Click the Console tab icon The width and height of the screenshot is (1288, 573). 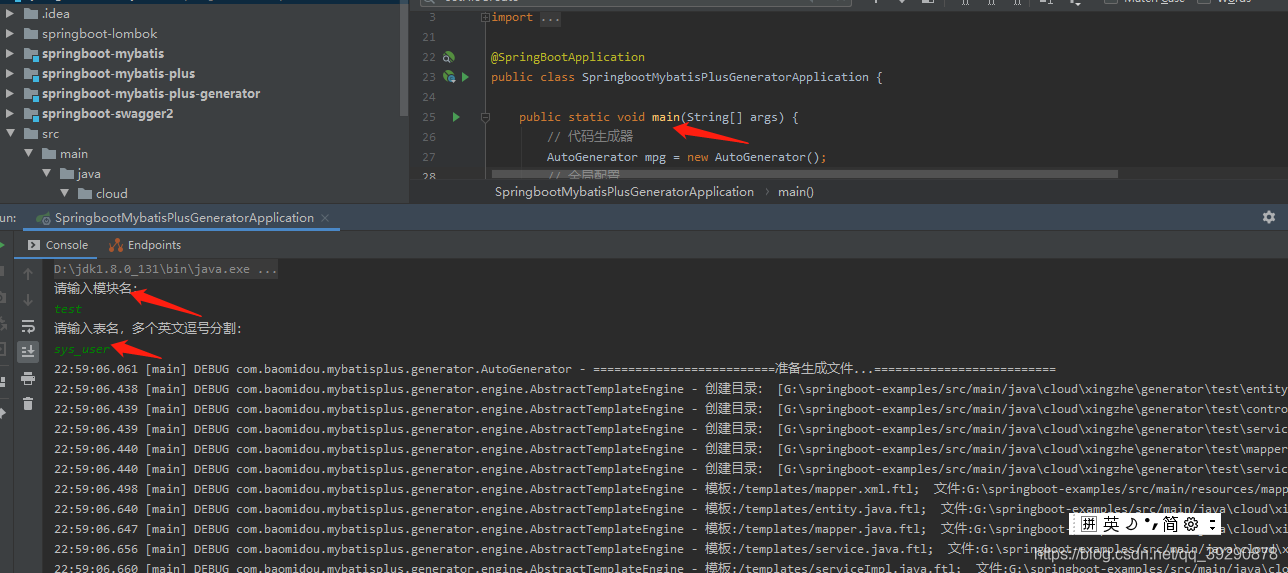(34, 245)
